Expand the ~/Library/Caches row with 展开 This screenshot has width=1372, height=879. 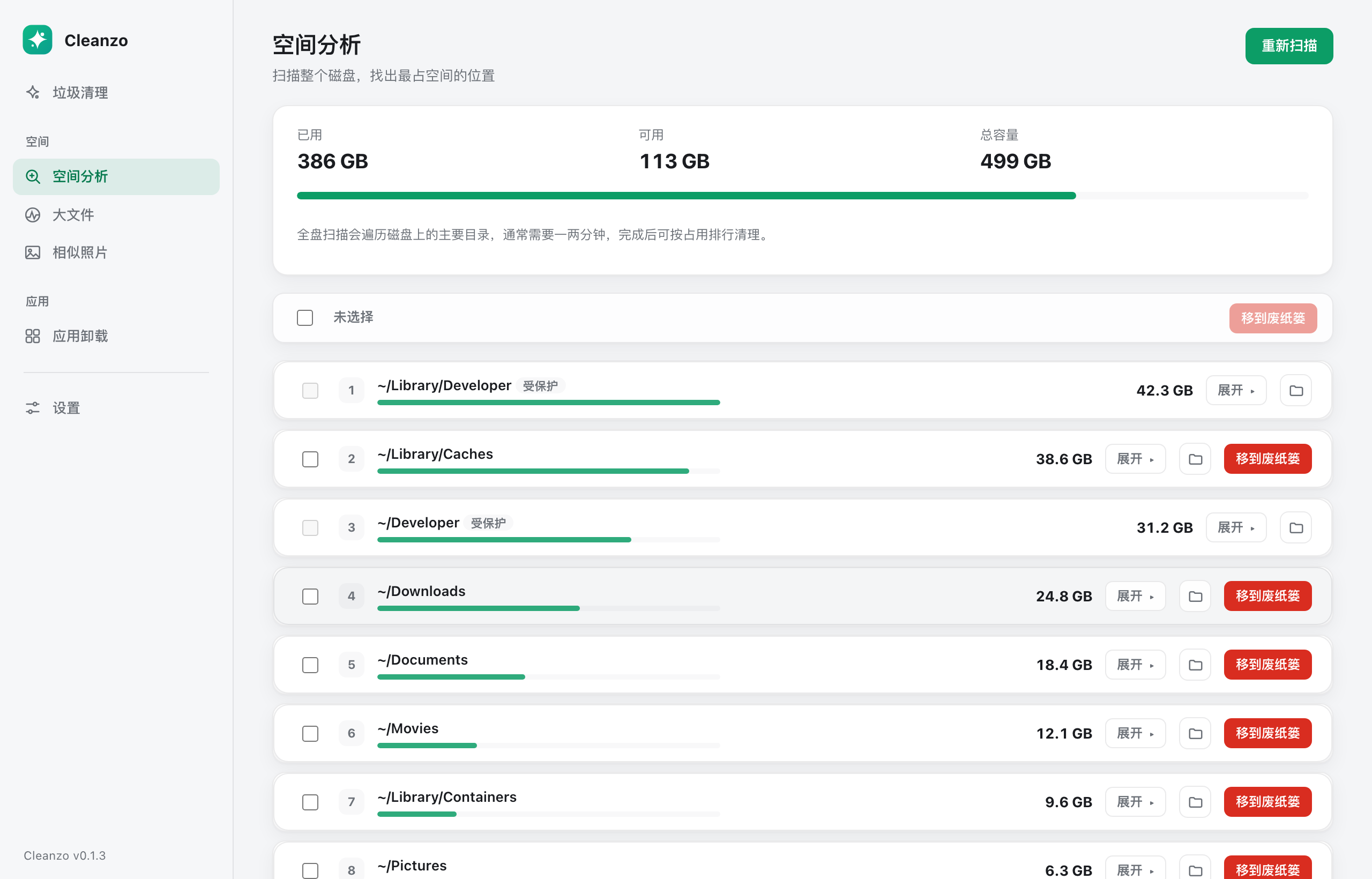tap(1135, 459)
